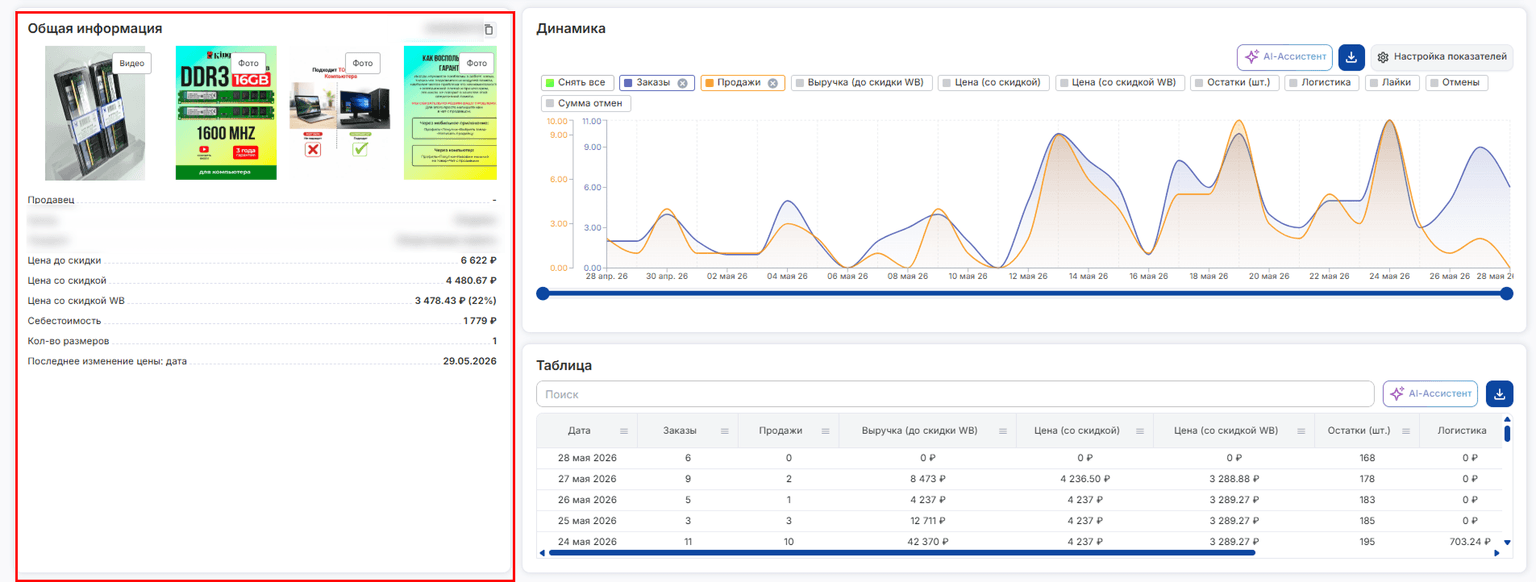Open the Продажи column menu icon
The width and height of the screenshot is (1536, 582).
click(x=826, y=431)
